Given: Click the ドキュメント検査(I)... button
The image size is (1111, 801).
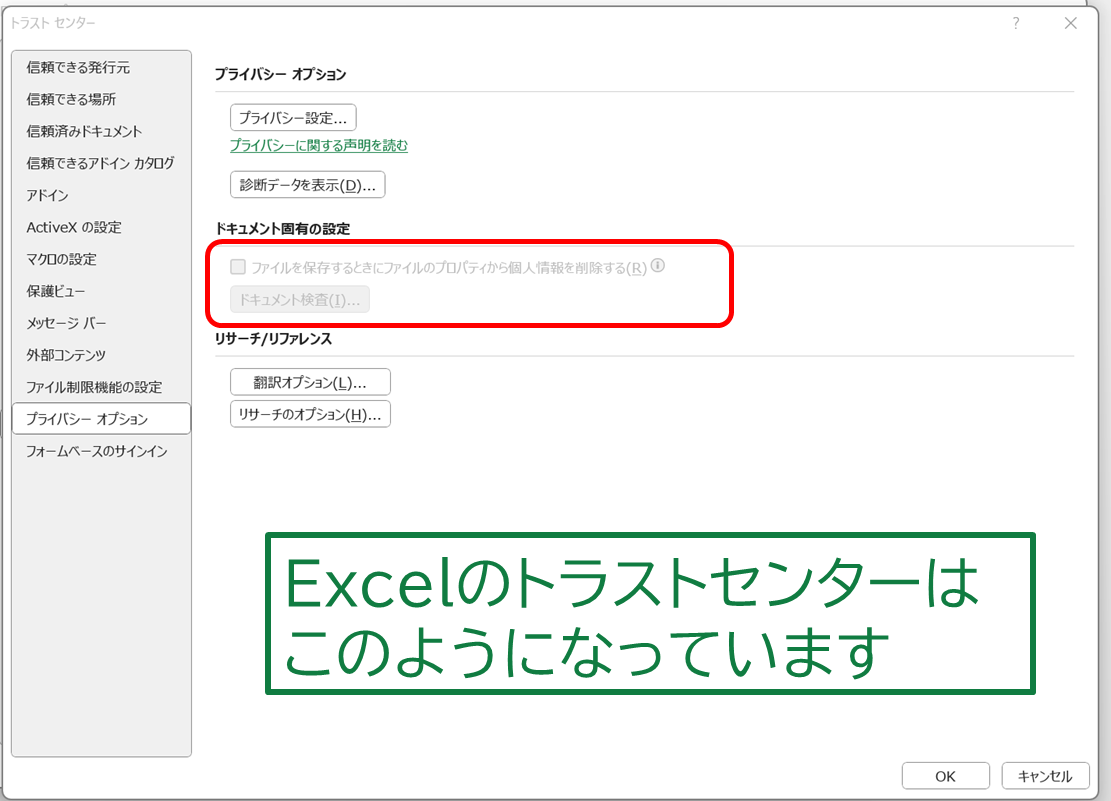Looking at the screenshot, I should [300, 299].
